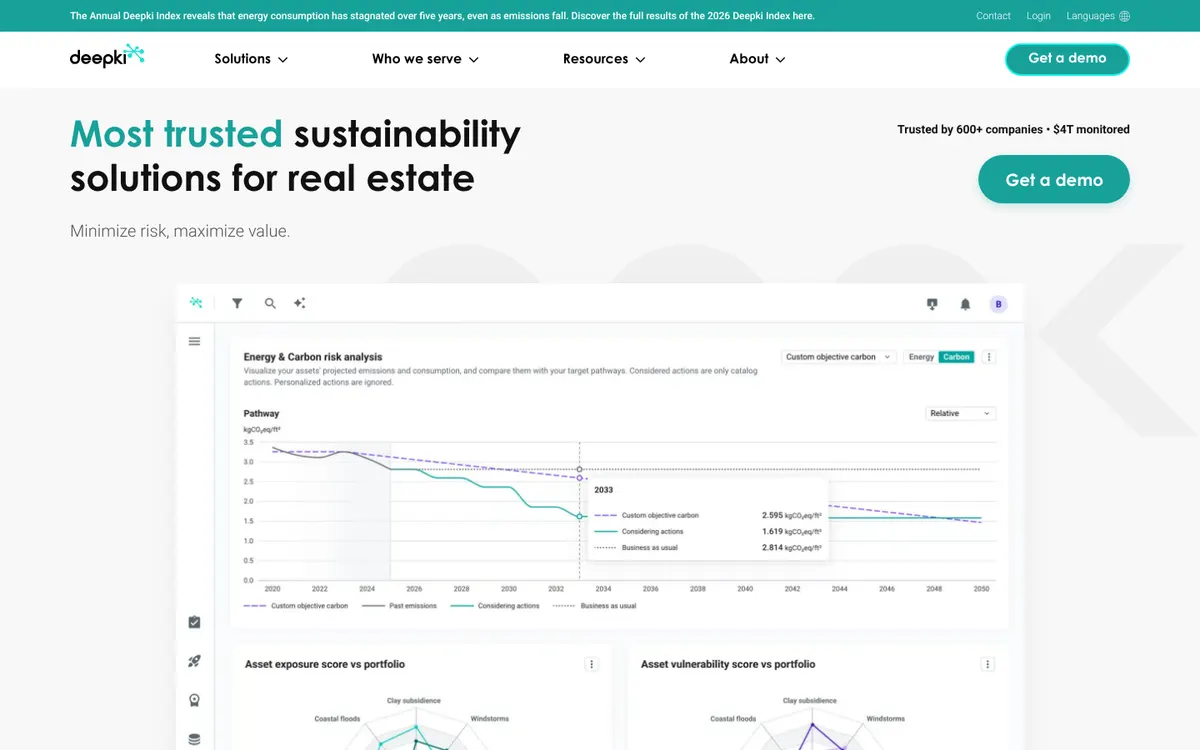The image size is (1200, 750).
Task: Open the notifications bell icon
Action: click(965, 304)
